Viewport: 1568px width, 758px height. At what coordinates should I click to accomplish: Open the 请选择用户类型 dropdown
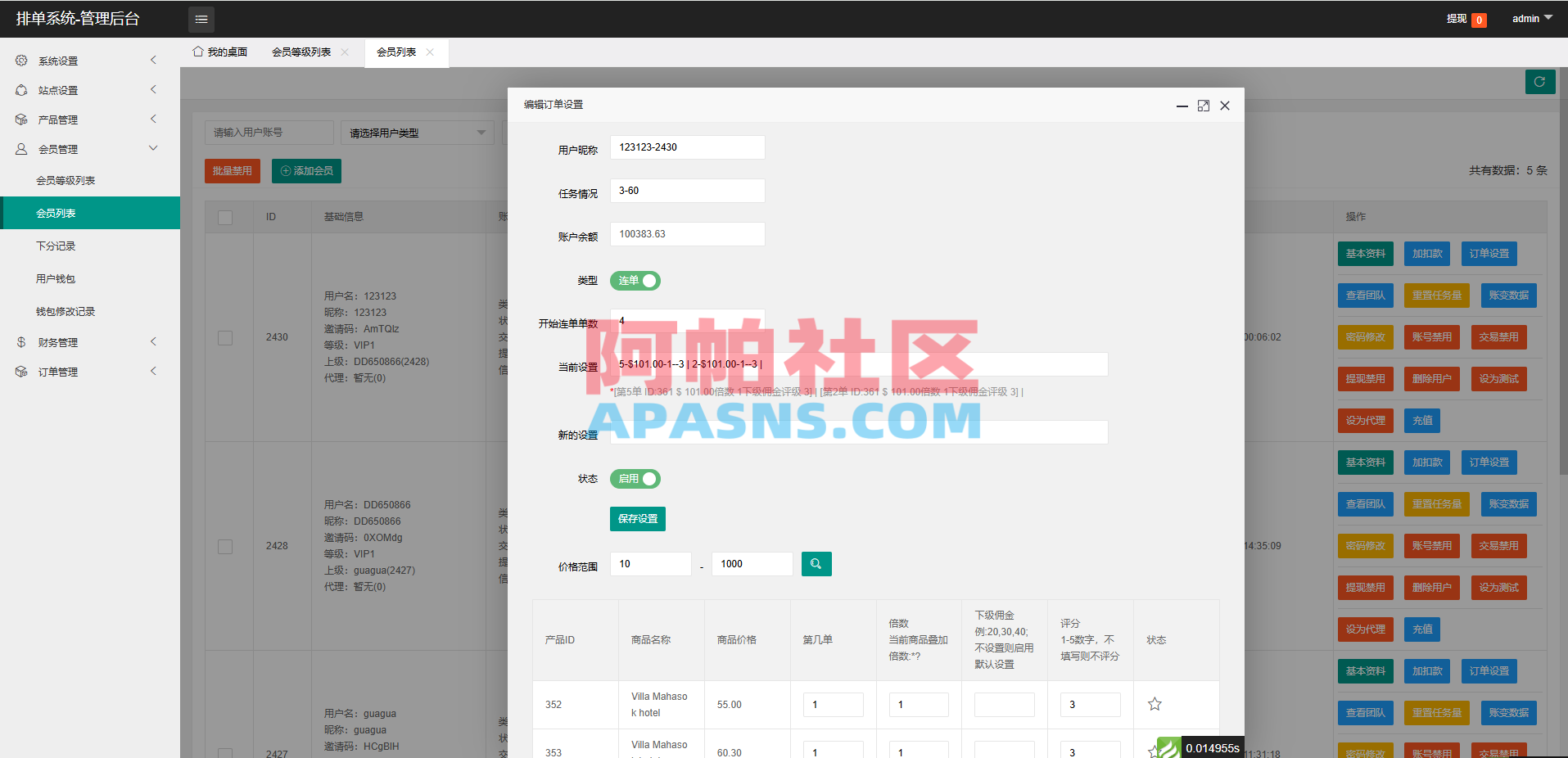pos(417,132)
